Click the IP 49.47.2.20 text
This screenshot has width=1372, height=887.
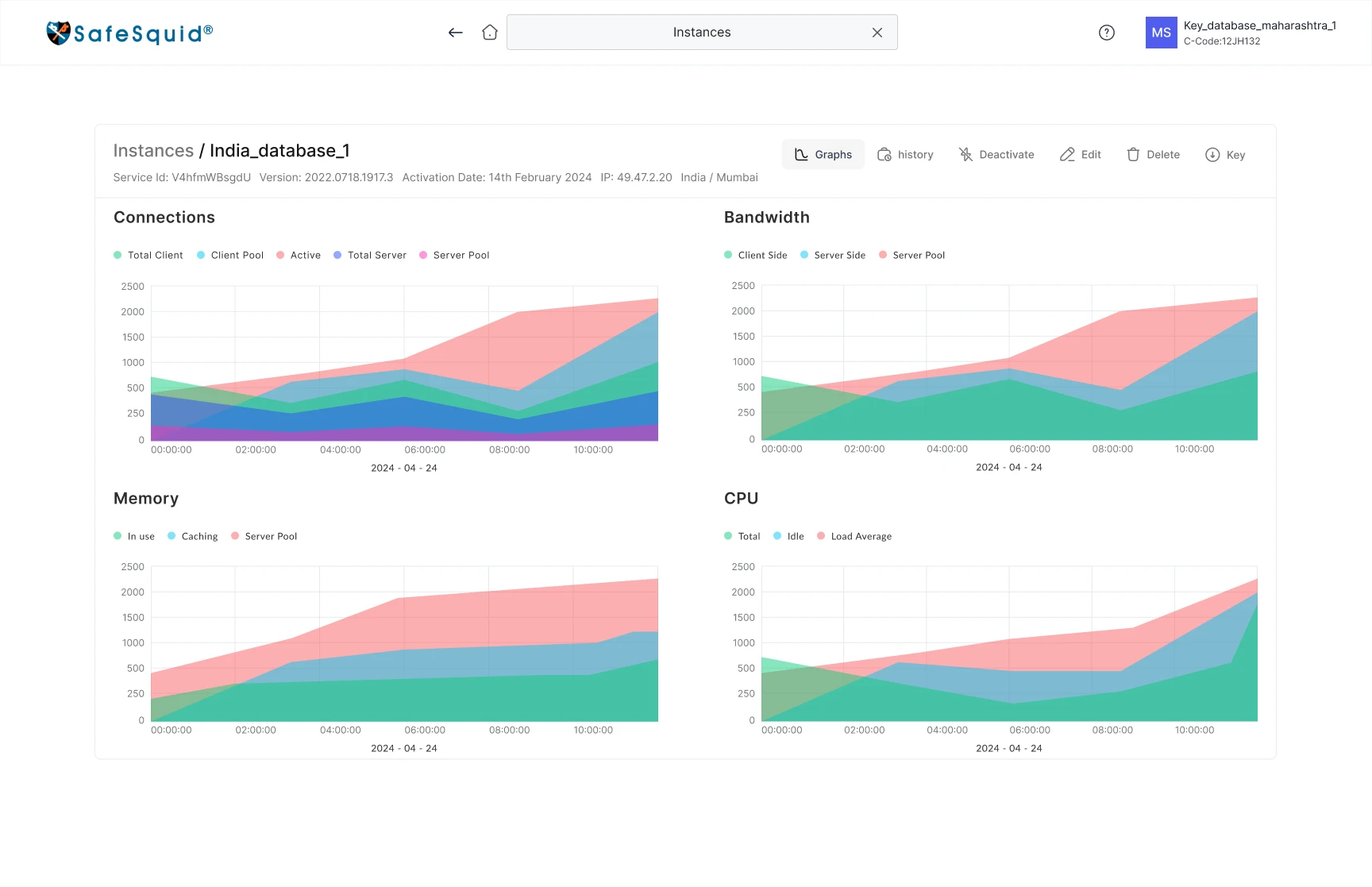click(x=636, y=177)
